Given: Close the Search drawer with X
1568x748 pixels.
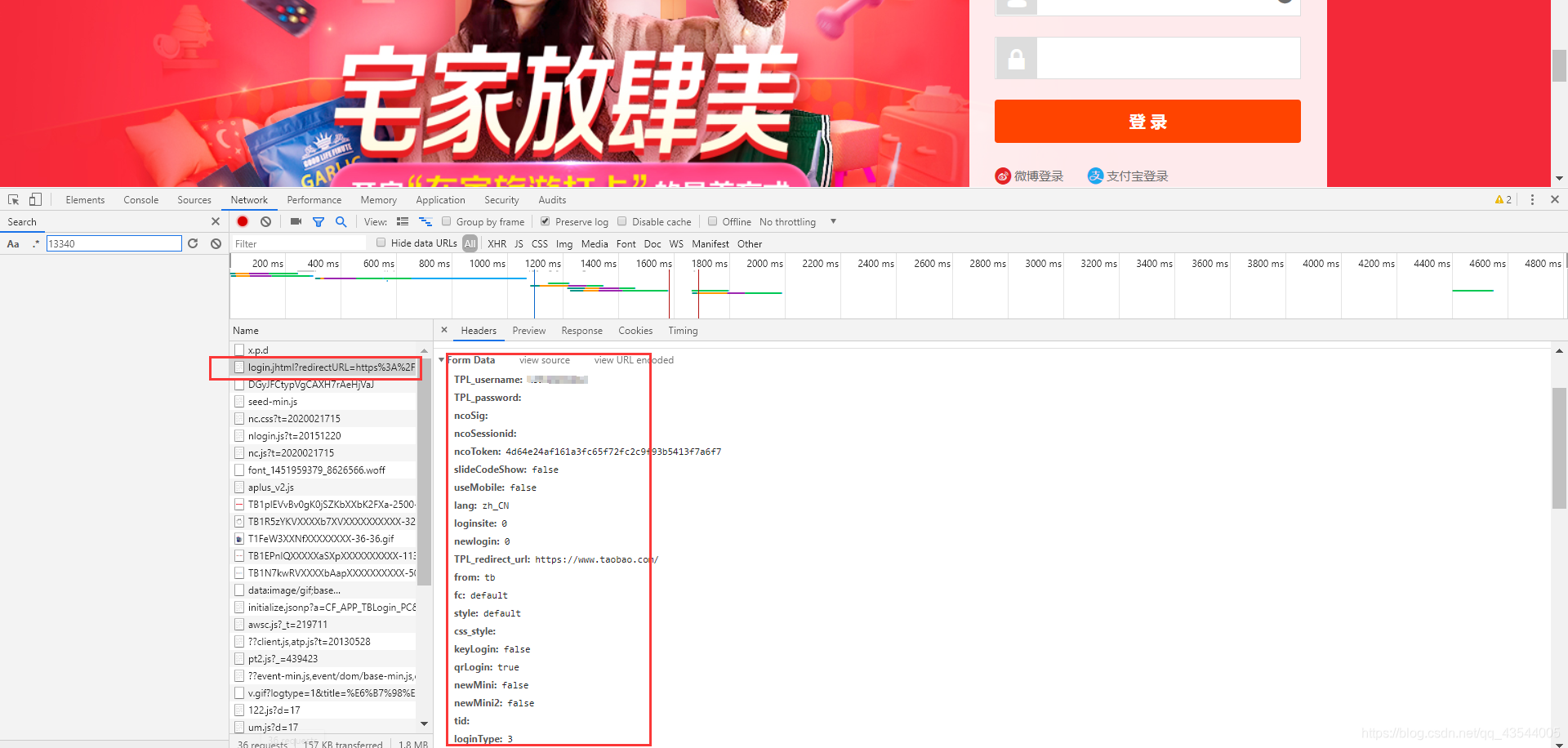Looking at the screenshot, I should coord(216,221).
